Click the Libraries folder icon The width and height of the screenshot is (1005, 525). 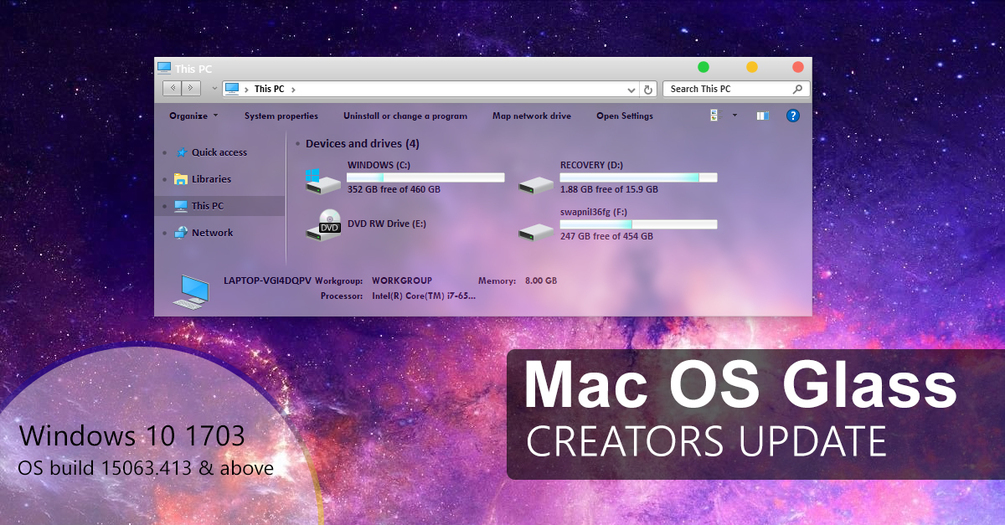click(181, 179)
